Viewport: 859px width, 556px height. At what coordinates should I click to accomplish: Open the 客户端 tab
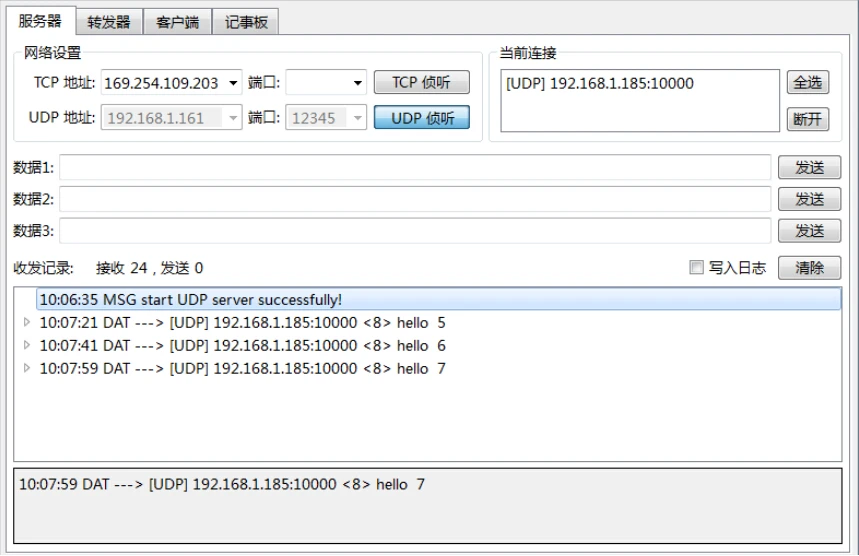(x=177, y=22)
